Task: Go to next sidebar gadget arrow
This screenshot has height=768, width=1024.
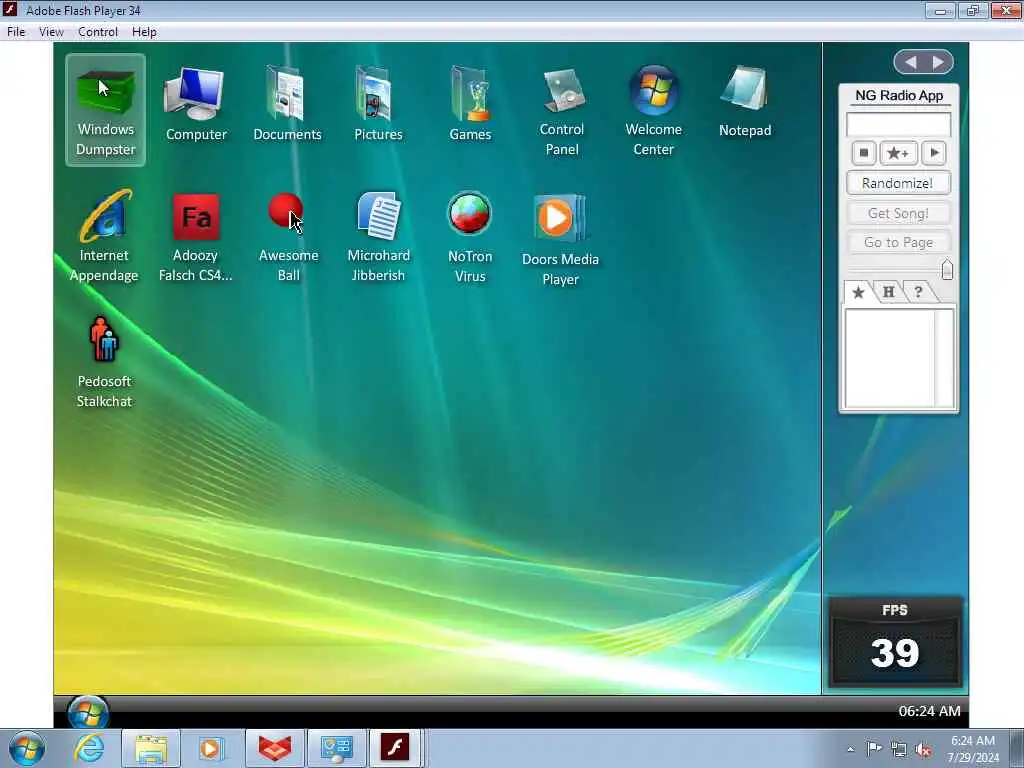Action: 938,62
